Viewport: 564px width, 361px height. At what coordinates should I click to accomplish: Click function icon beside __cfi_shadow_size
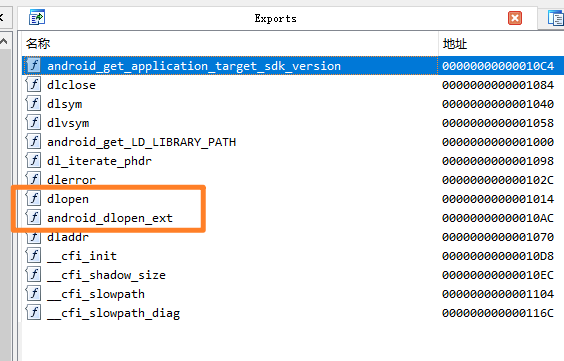[x=33, y=274]
